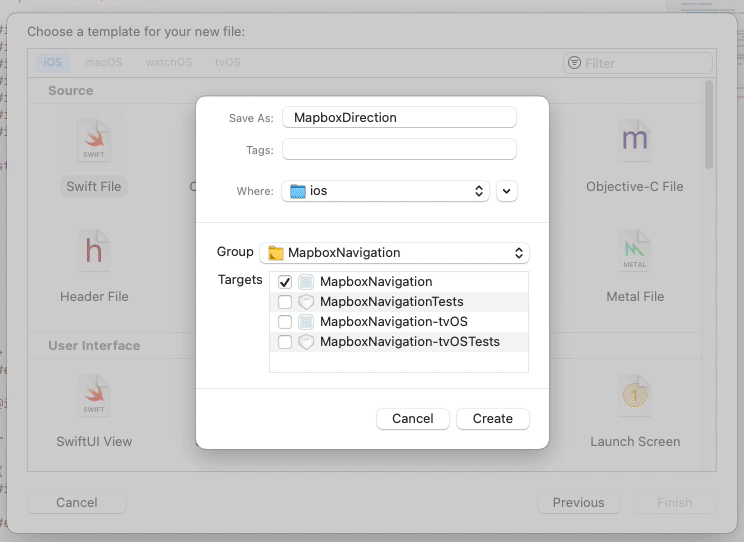744x542 pixels.
Task: Click the MapboxNavigation target framework icon
Action: [306, 282]
